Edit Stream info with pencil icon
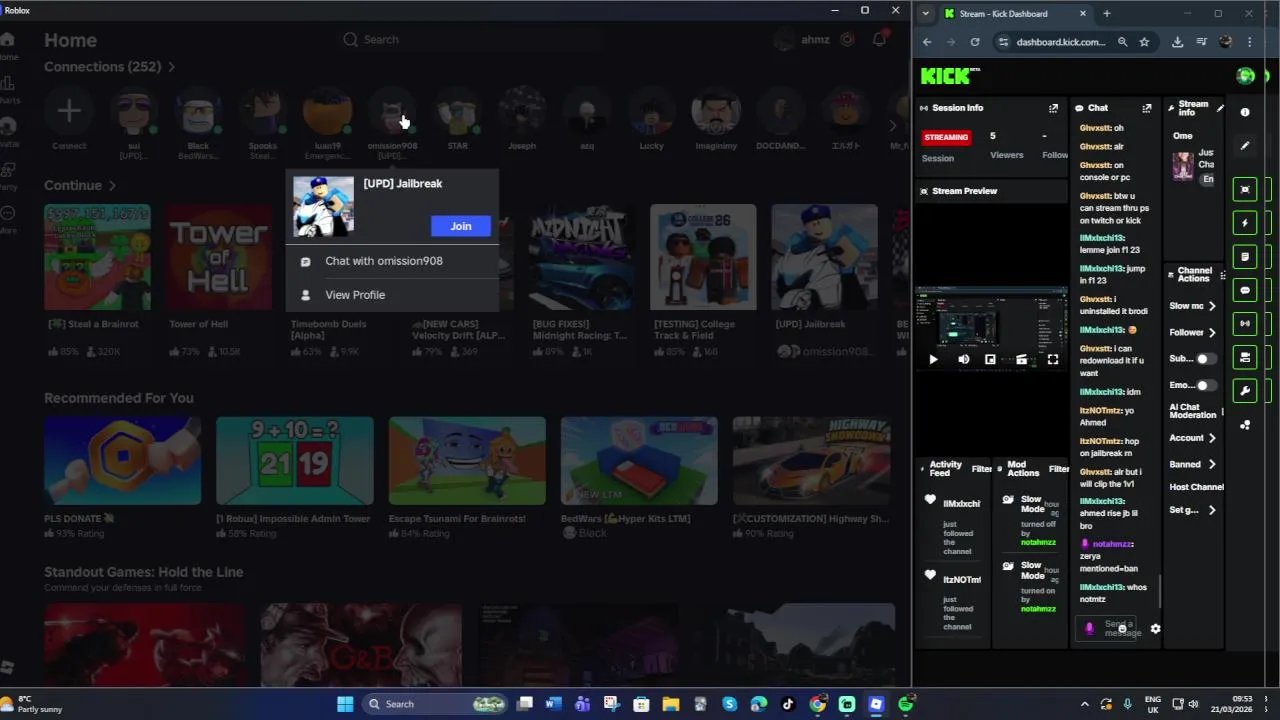Screen dimensions: 1280x720 (1220, 108)
